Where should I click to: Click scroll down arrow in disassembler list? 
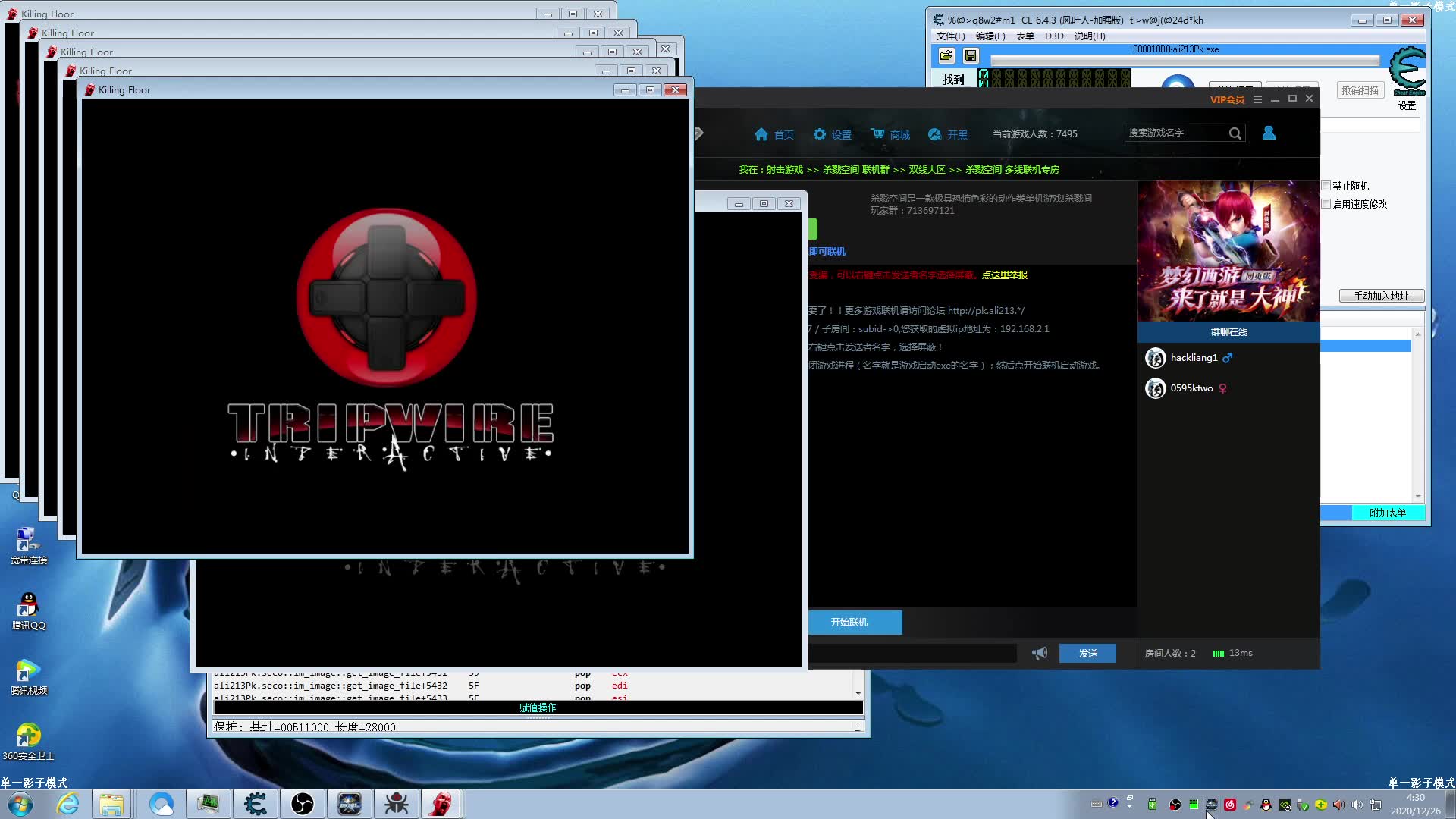(x=858, y=693)
